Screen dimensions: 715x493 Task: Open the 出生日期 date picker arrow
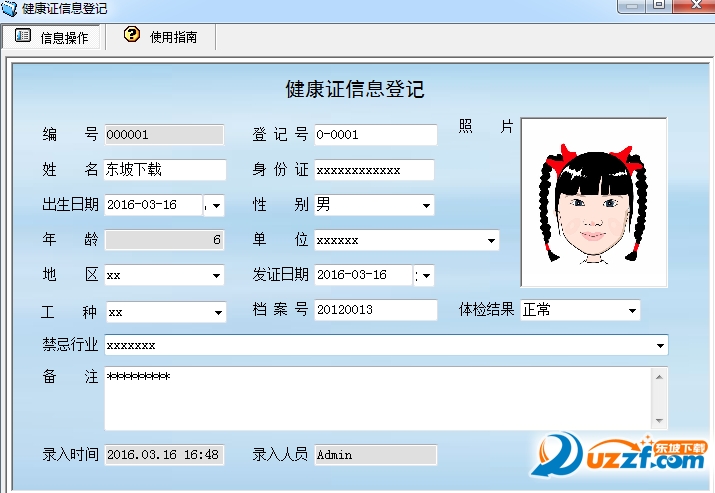217,206
